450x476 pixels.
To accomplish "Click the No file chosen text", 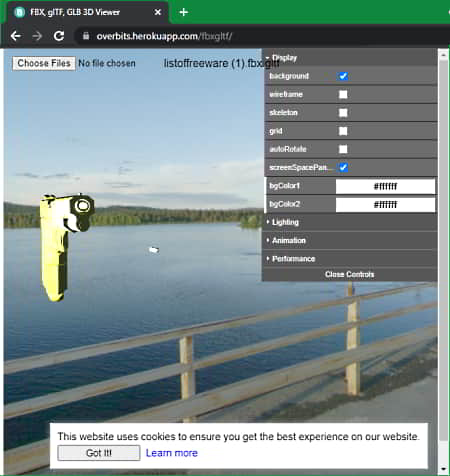I will coord(107,63).
